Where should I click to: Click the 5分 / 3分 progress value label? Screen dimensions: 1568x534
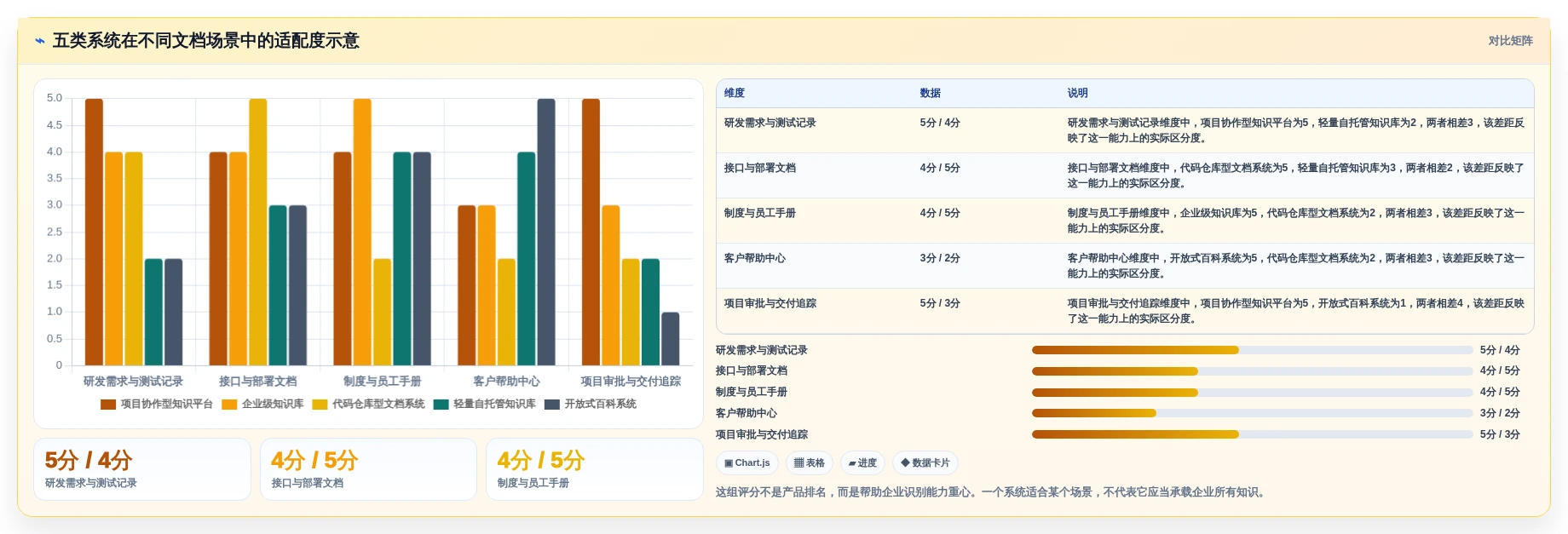pos(1500,434)
